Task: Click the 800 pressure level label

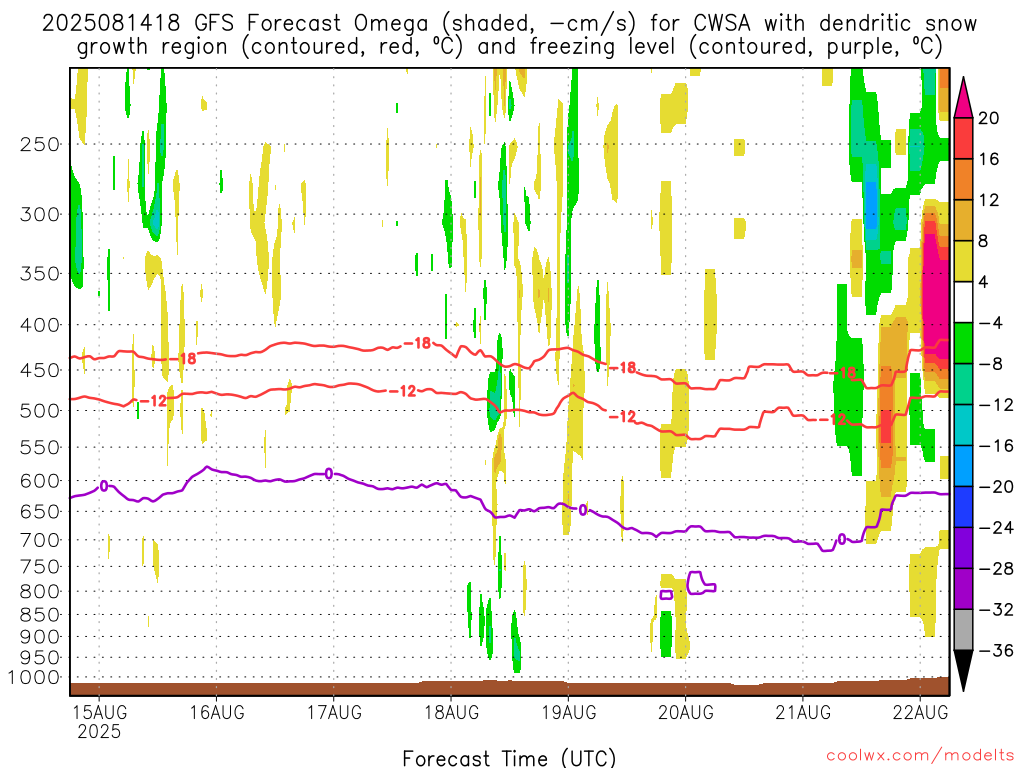Action: [x=40, y=591]
